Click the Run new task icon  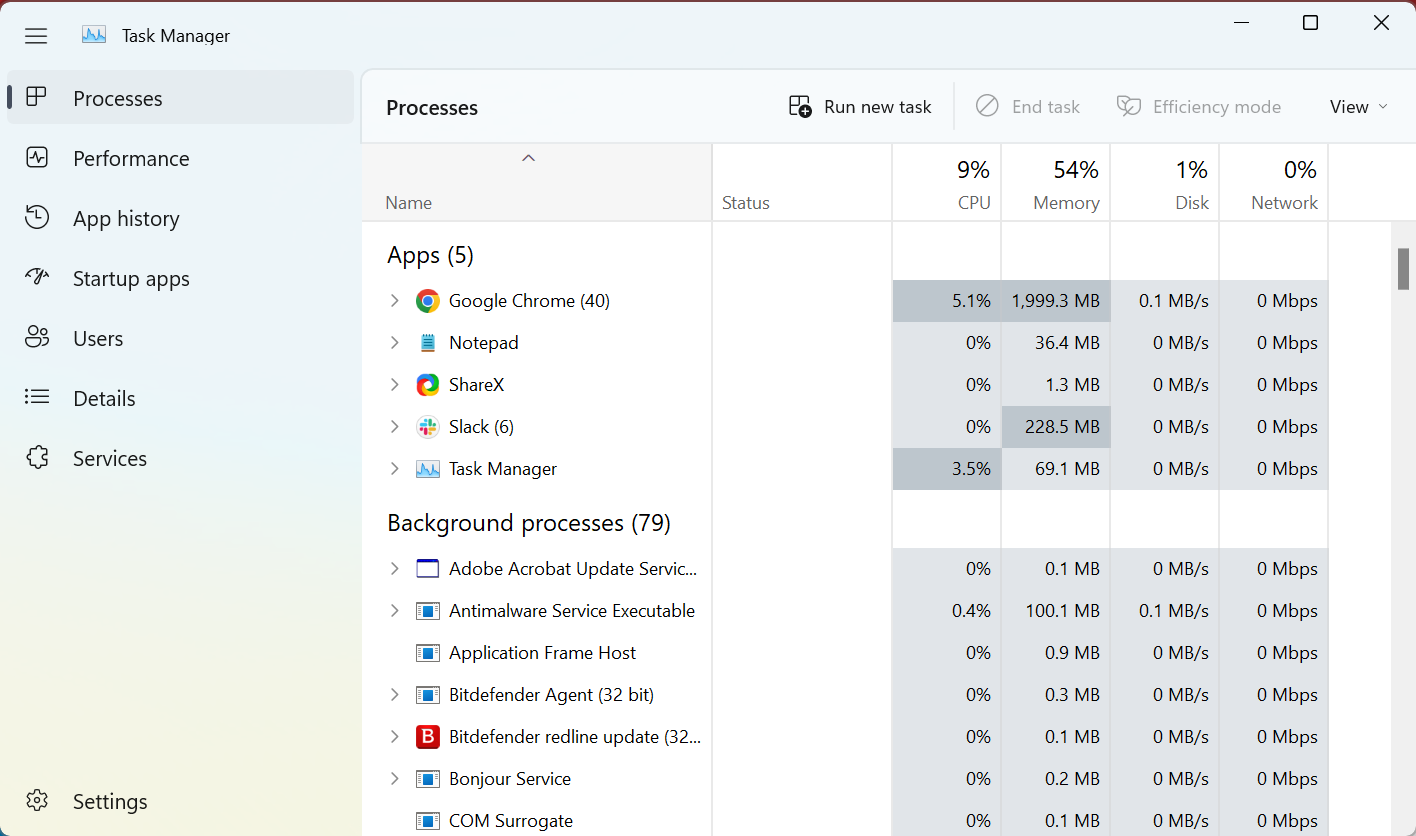click(x=800, y=106)
